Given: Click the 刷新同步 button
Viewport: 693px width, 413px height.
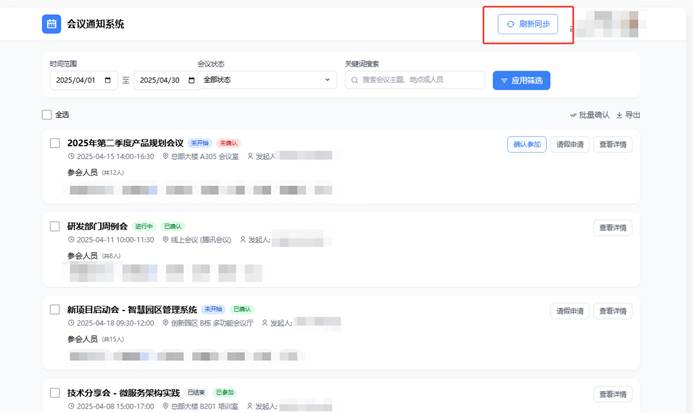Looking at the screenshot, I should (528, 24).
